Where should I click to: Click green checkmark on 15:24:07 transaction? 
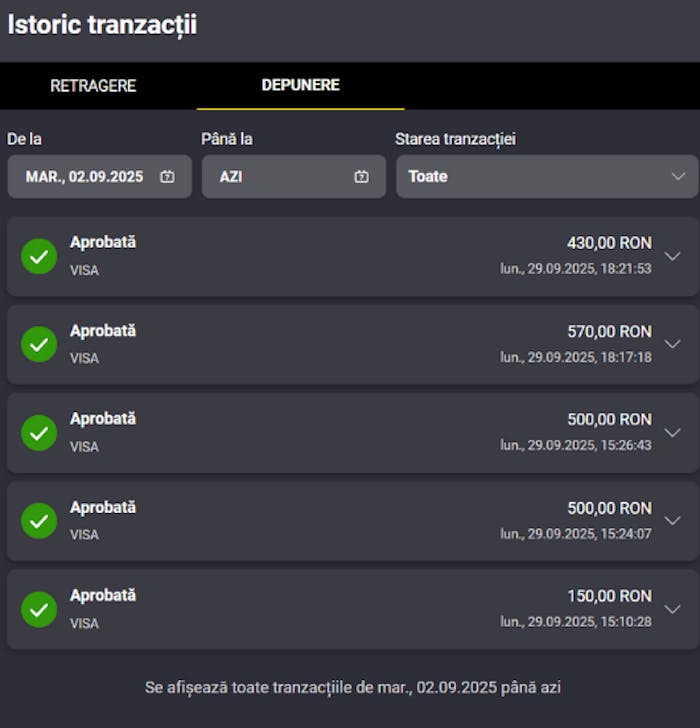tap(39, 521)
